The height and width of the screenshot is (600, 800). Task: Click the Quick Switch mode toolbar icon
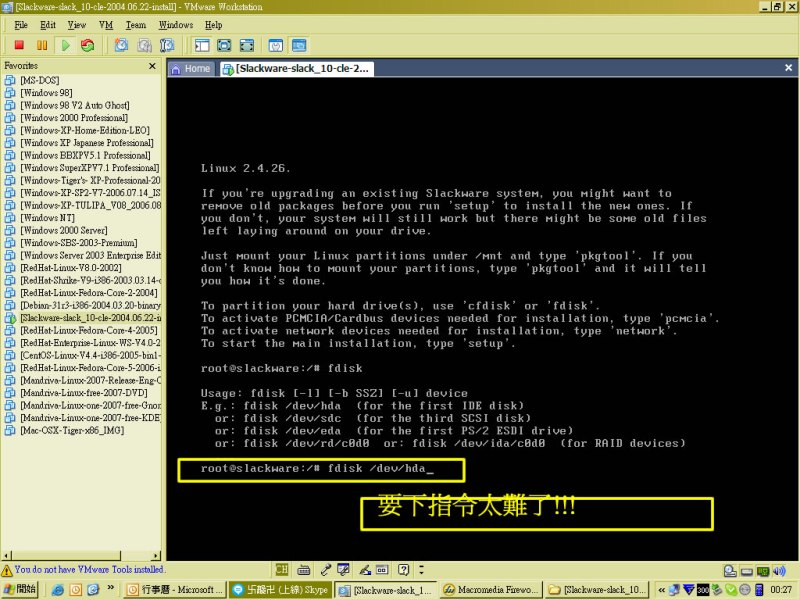click(247, 45)
